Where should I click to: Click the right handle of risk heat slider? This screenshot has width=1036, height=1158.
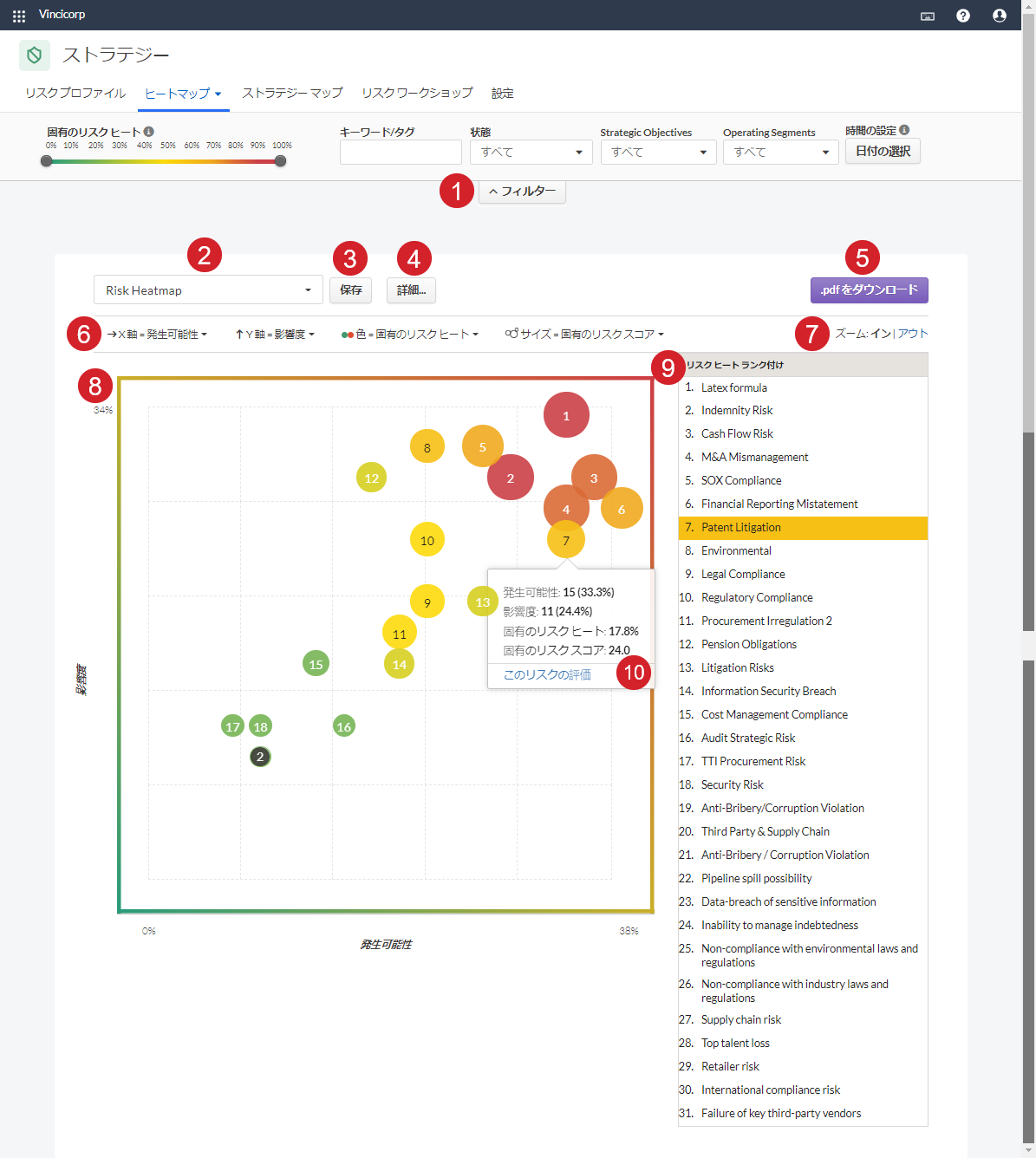tap(280, 160)
